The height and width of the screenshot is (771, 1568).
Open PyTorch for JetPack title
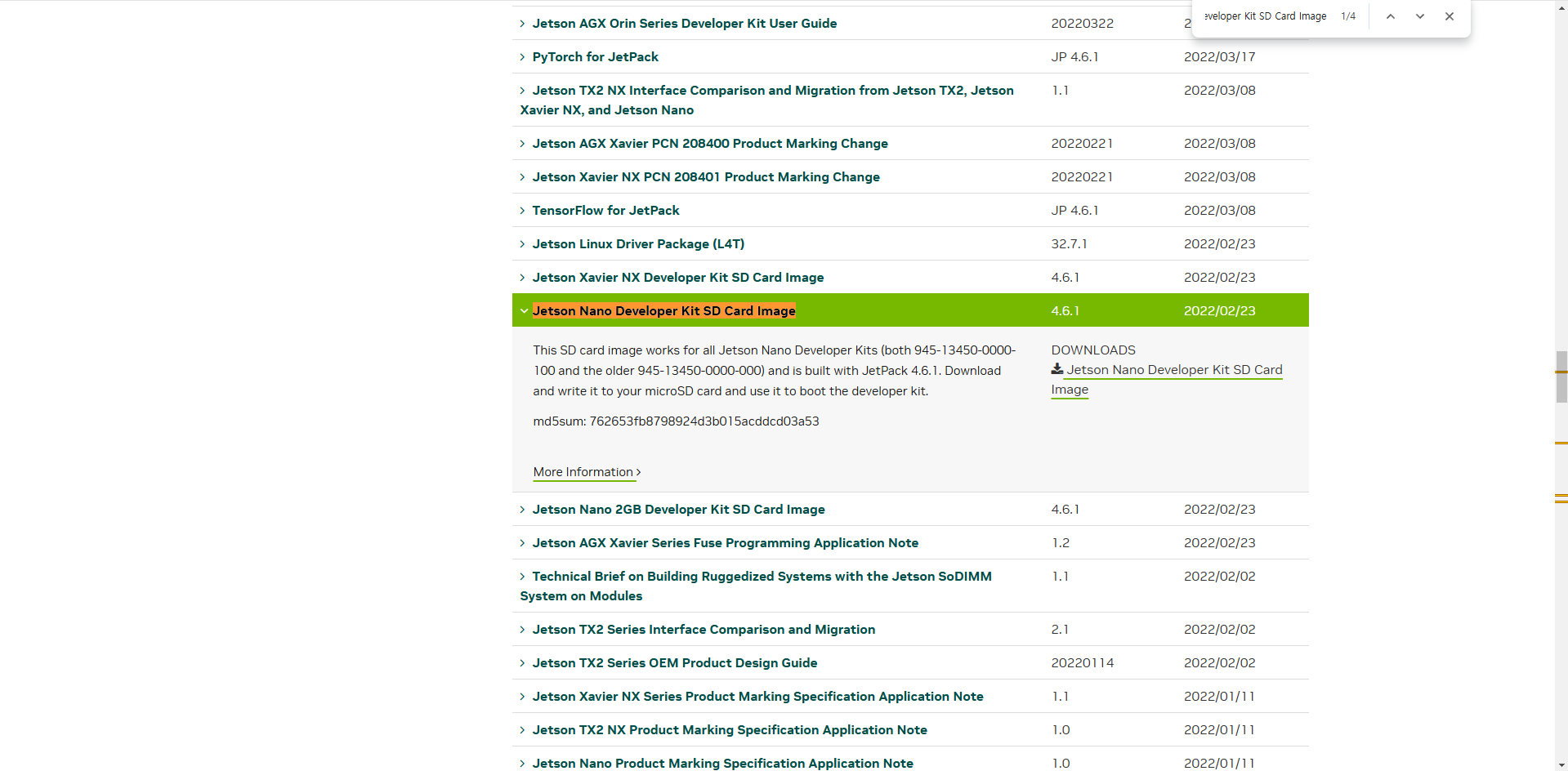pos(596,57)
